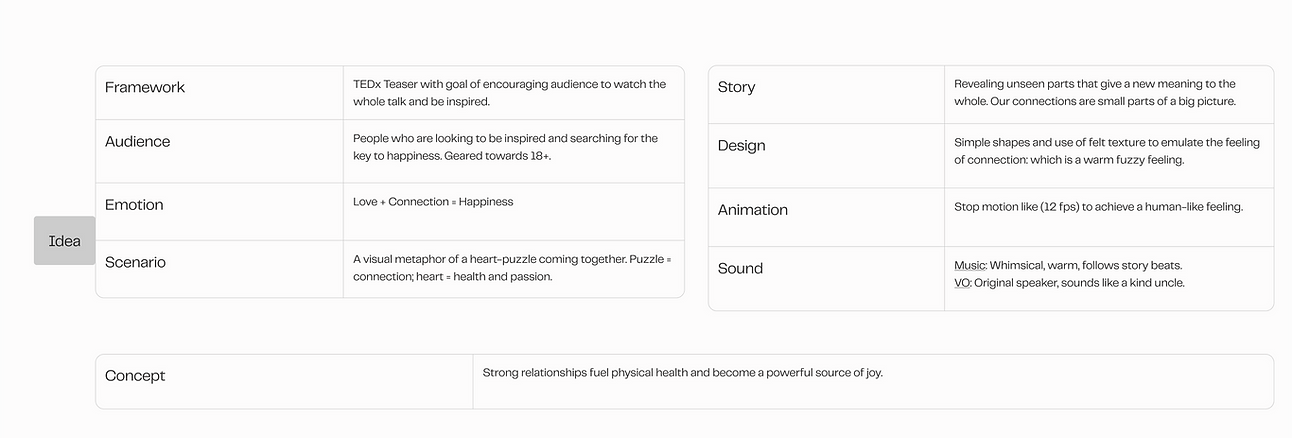Screen dimensions: 1292x438
Task: Click the Revealing unseen parts story text
Action: click(x=1095, y=93)
